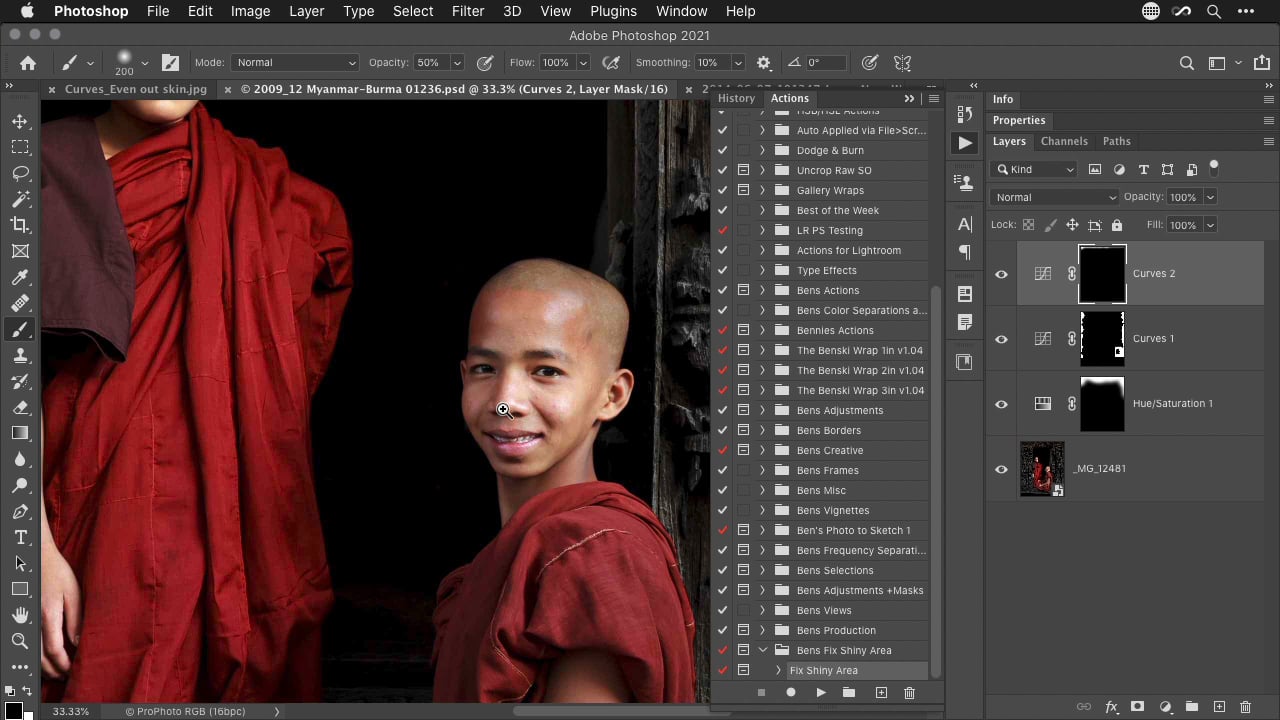This screenshot has height=720, width=1280.
Task: Select the Curves 2 layer mask thumbnail
Action: (x=1102, y=274)
